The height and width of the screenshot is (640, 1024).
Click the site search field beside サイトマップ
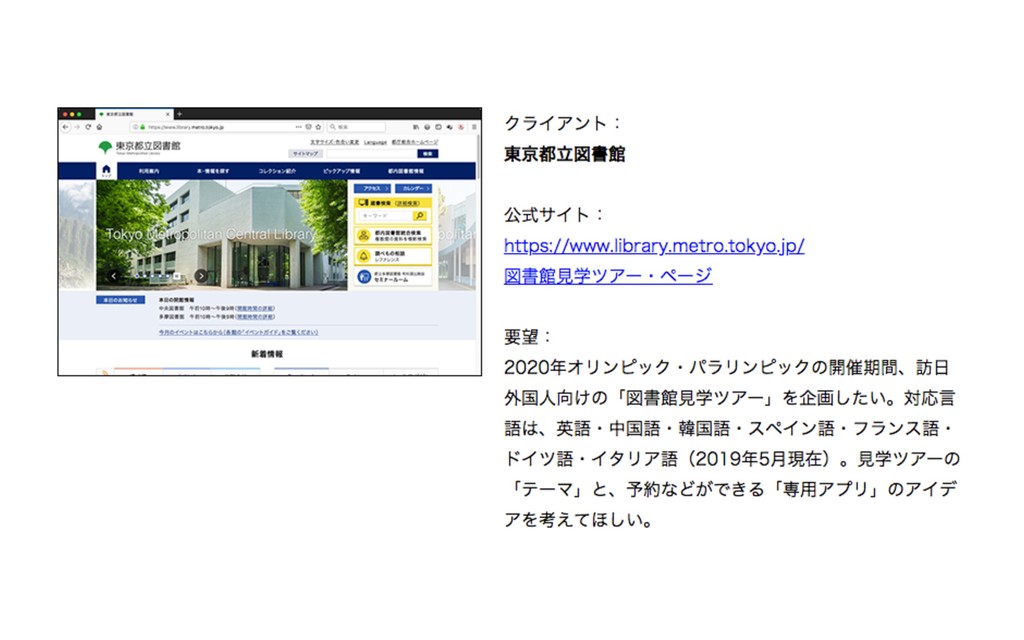point(371,153)
